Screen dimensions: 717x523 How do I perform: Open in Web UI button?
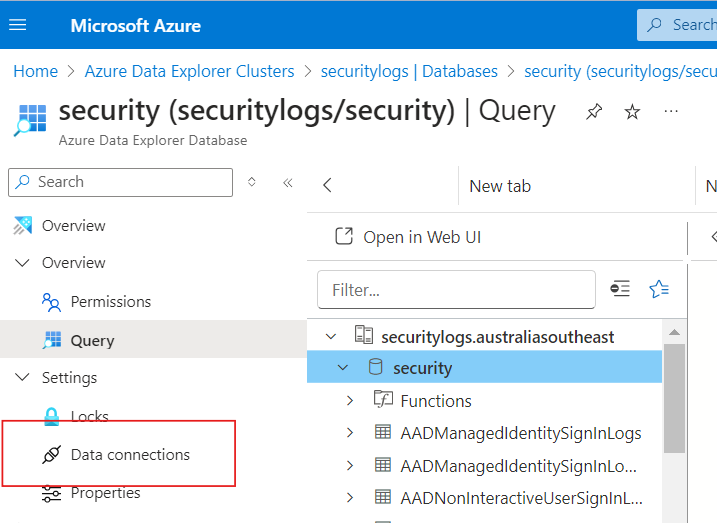pos(408,237)
